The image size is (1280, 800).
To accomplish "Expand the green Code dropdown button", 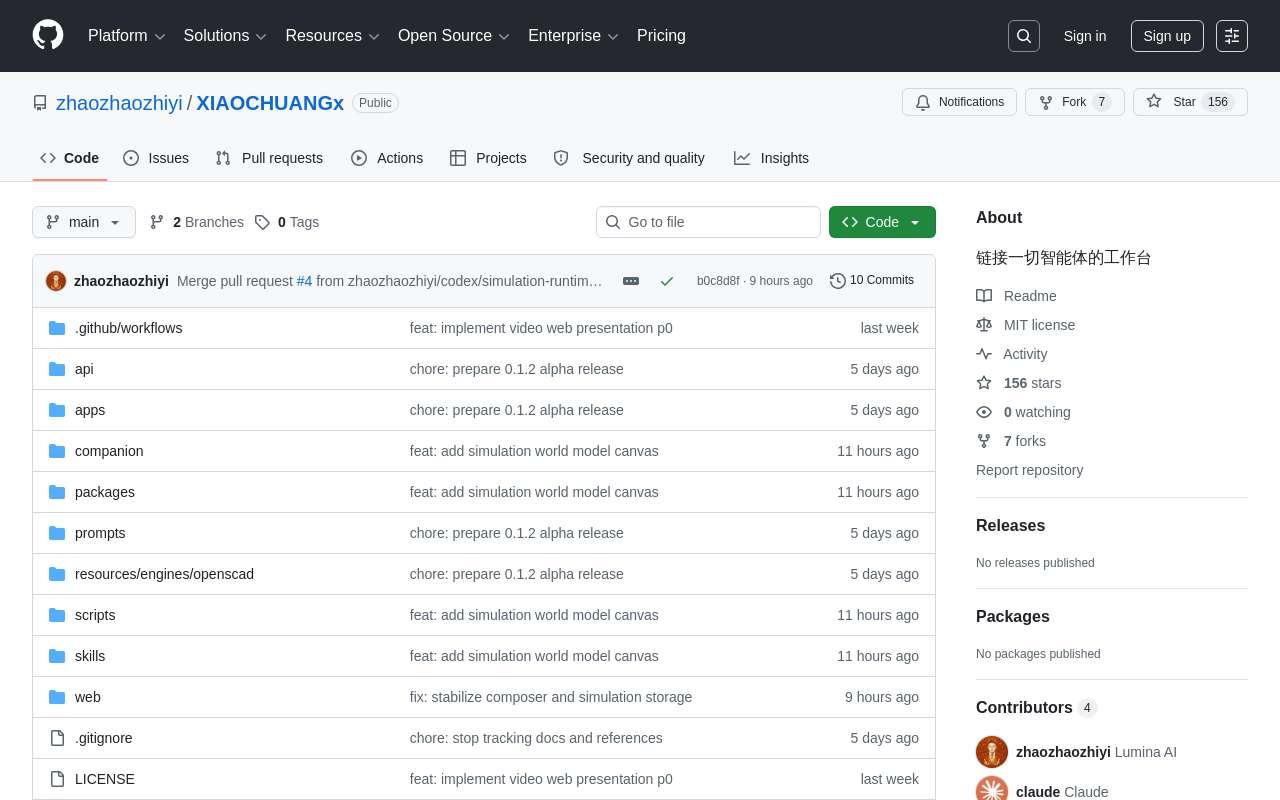I will (x=882, y=222).
